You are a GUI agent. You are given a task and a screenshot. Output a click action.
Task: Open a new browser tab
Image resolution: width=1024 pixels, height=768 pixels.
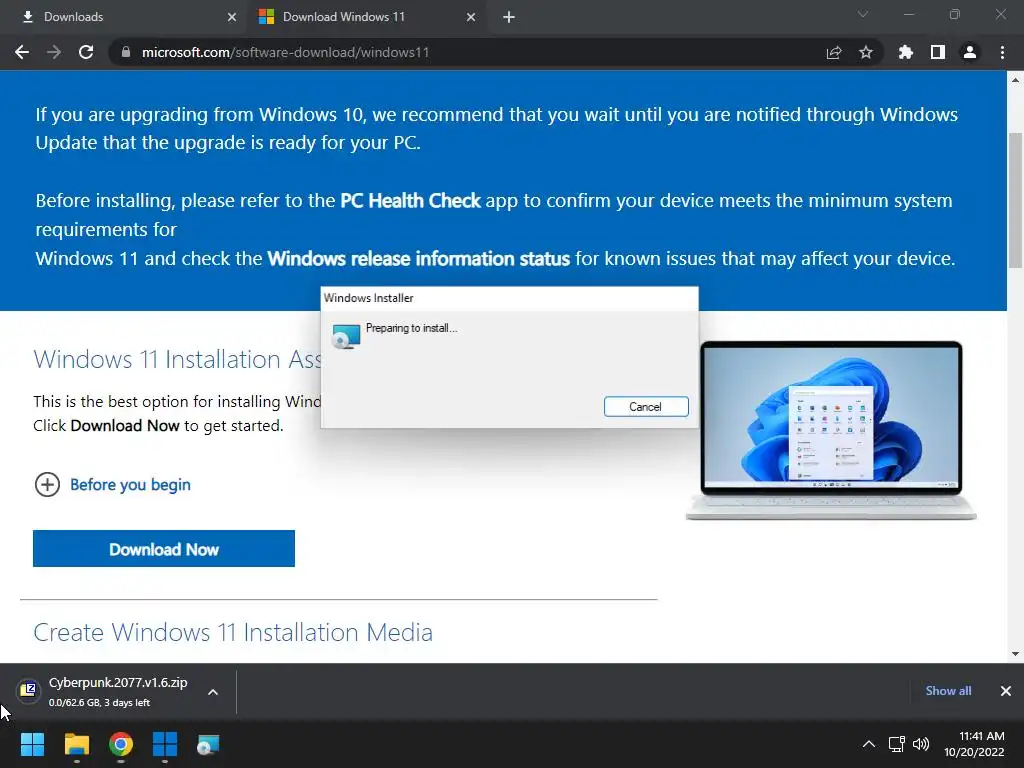509,17
